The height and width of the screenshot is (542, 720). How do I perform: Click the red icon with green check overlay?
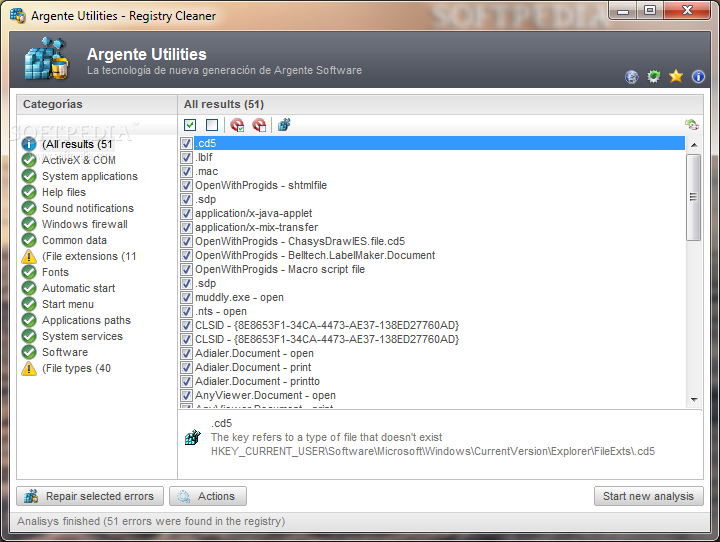coord(237,125)
